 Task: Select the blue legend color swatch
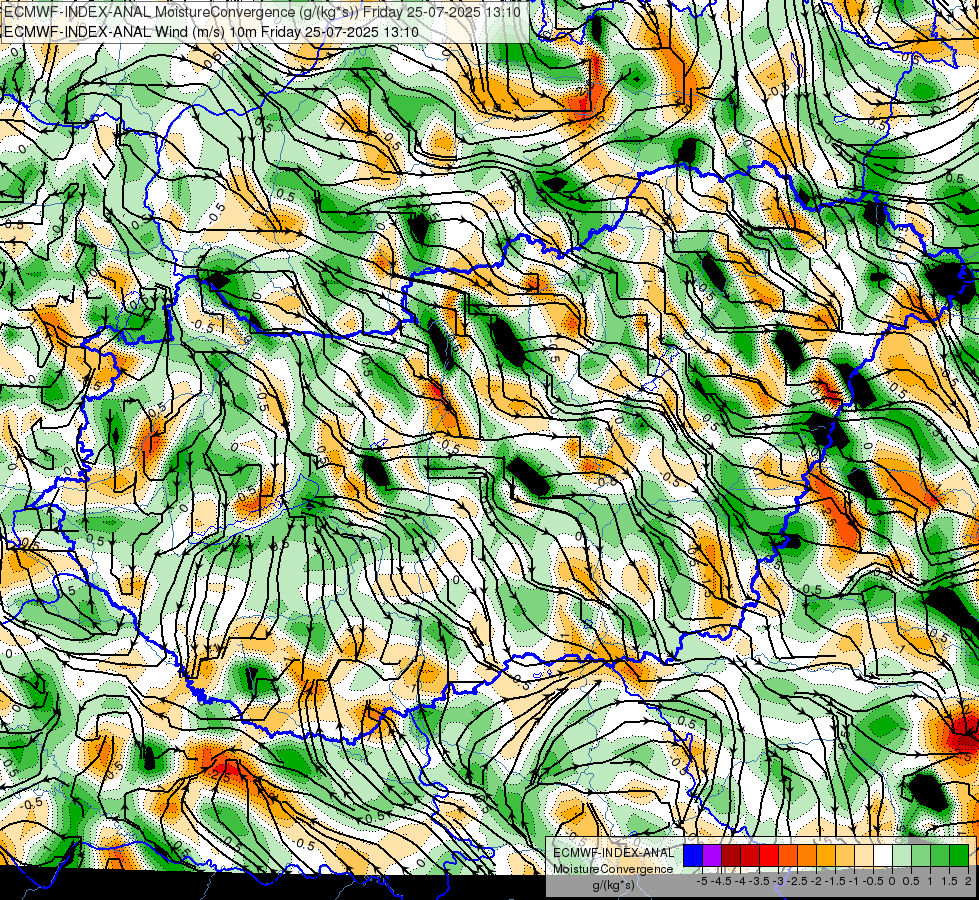click(693, 856)
